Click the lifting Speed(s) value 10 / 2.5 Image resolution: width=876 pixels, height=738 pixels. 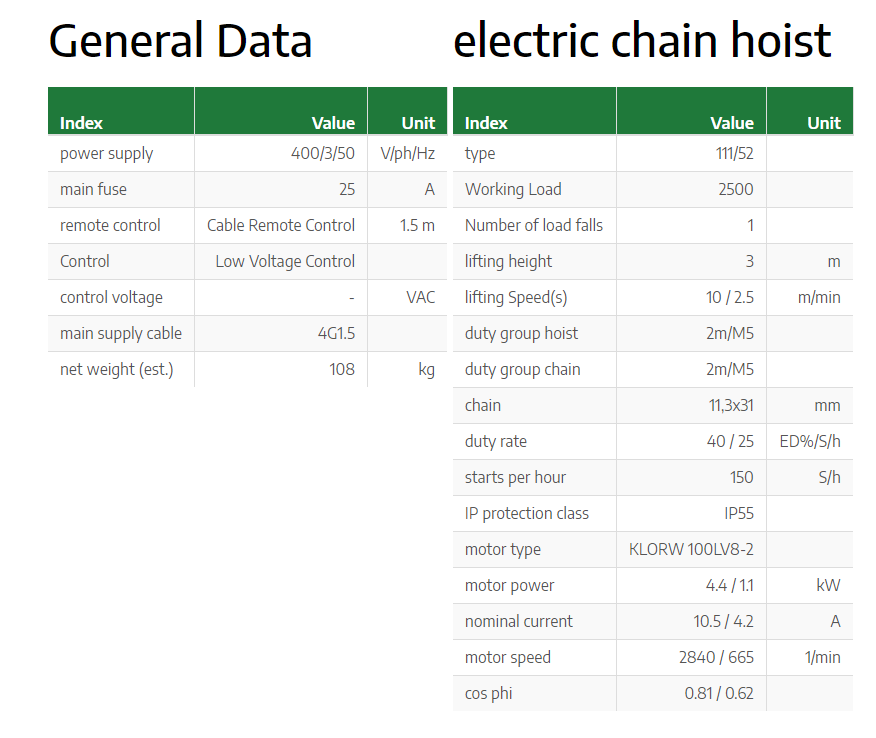point(729,297)
